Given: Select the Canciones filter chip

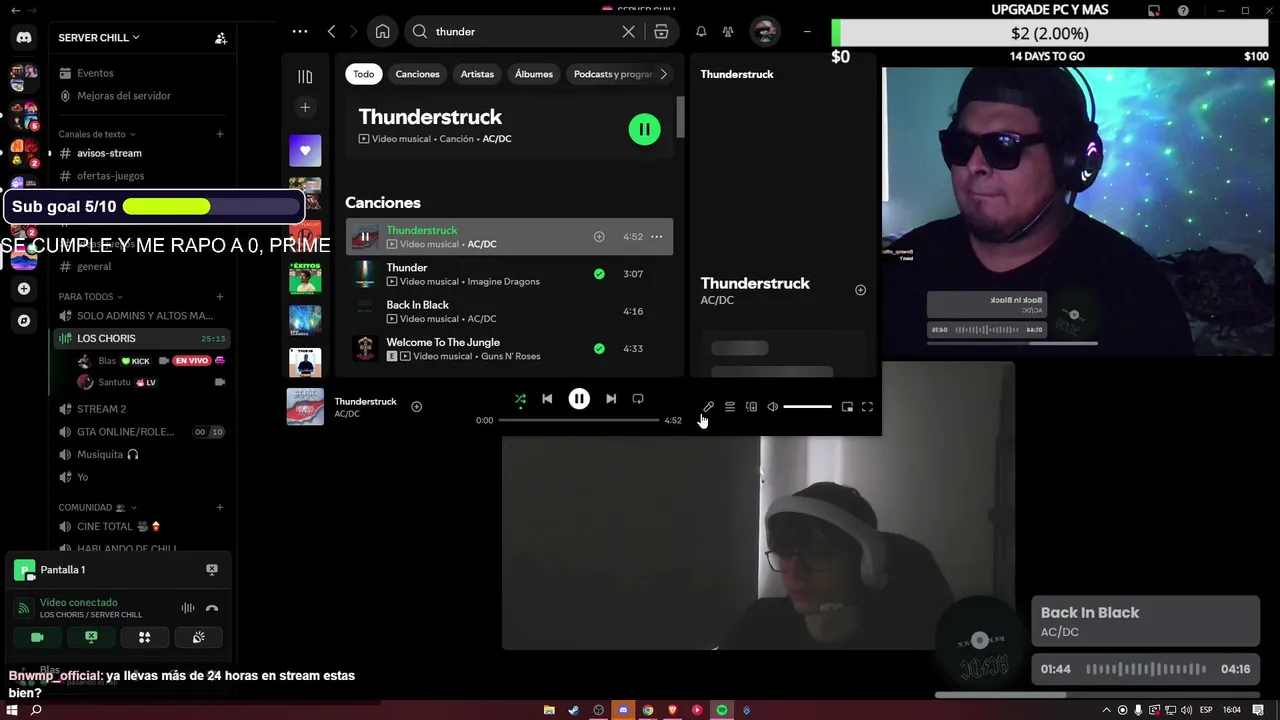Looking at the screenshot, I should point(417,74).
